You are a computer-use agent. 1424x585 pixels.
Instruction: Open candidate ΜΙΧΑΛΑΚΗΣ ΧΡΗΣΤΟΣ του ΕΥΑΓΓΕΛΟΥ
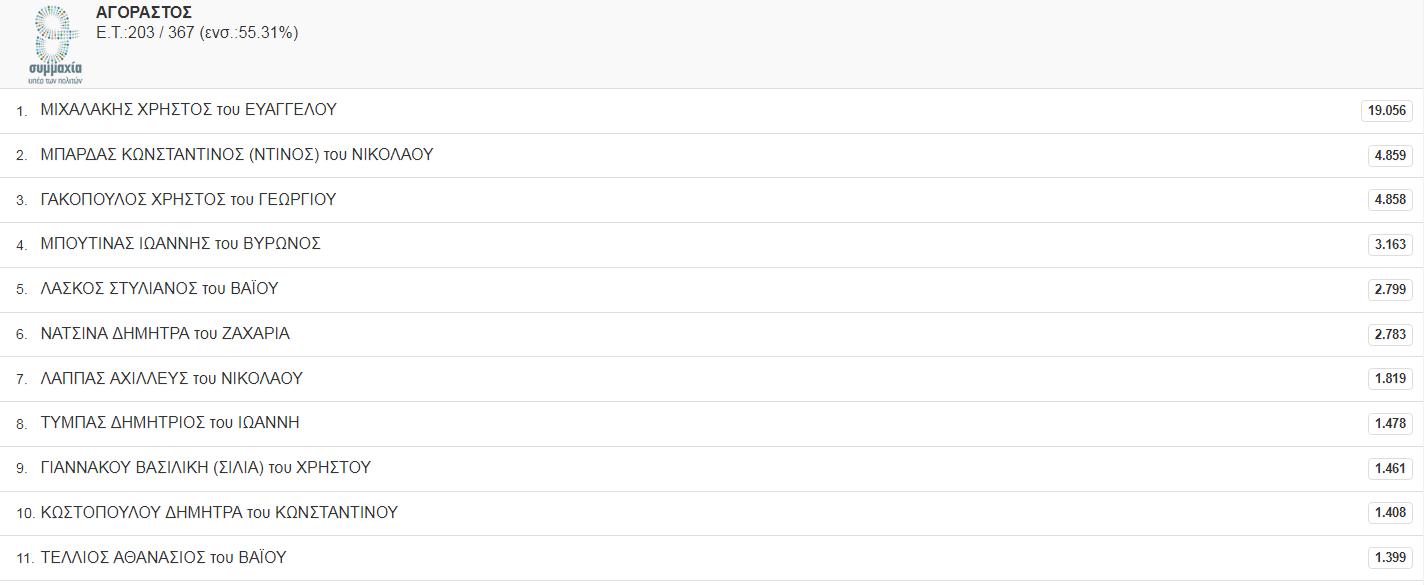(x=189, y=110)
